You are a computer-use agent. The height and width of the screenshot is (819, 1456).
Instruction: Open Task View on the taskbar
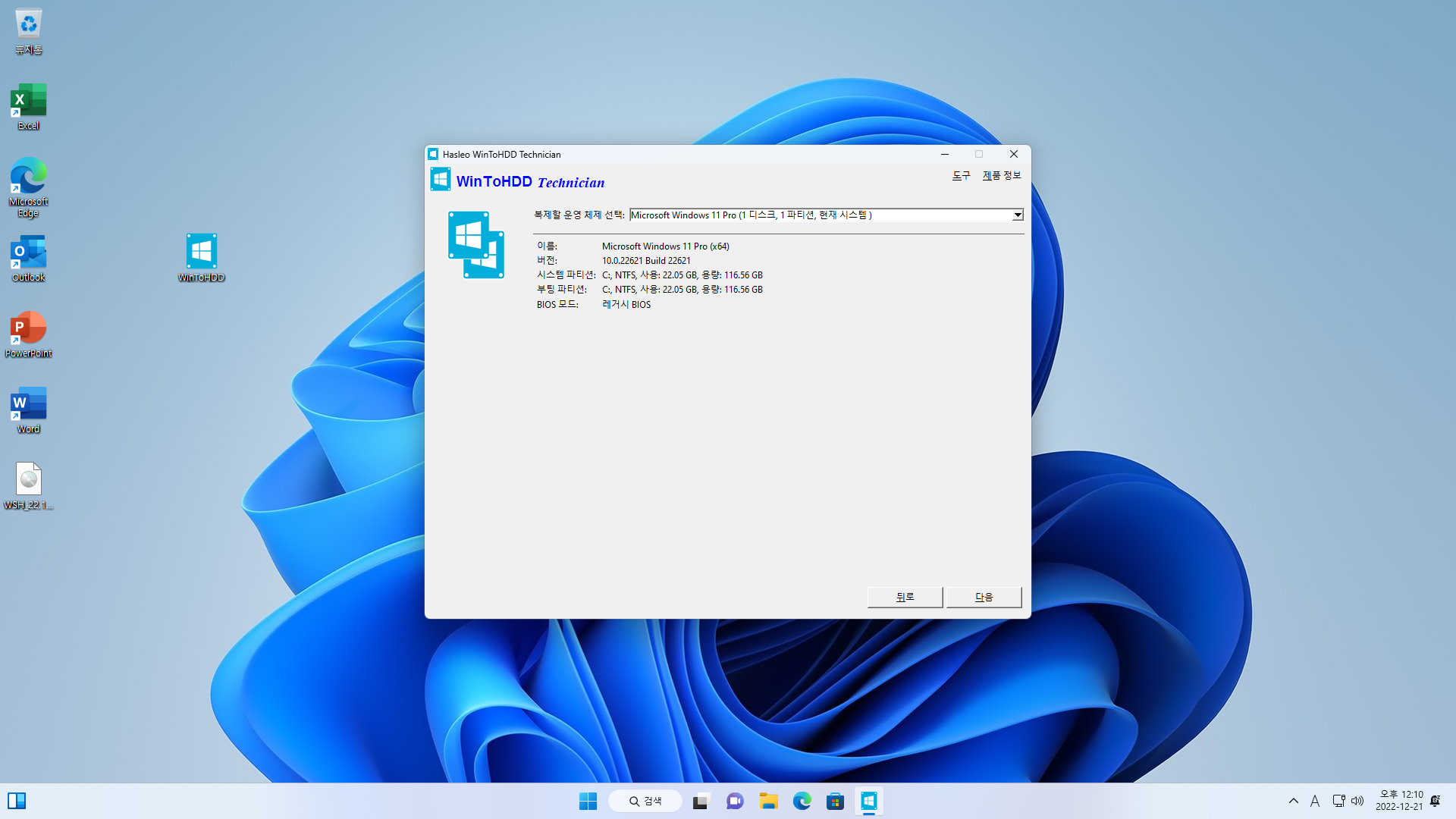pos(701,801)
